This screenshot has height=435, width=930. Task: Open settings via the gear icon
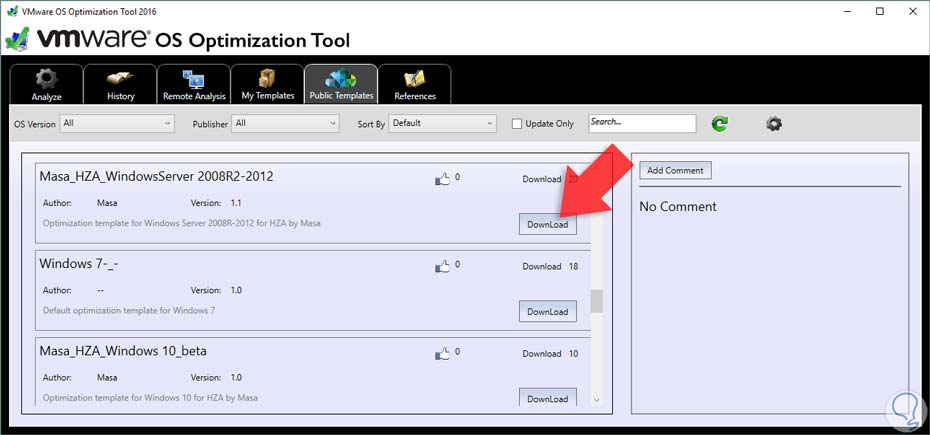(773, 123)
